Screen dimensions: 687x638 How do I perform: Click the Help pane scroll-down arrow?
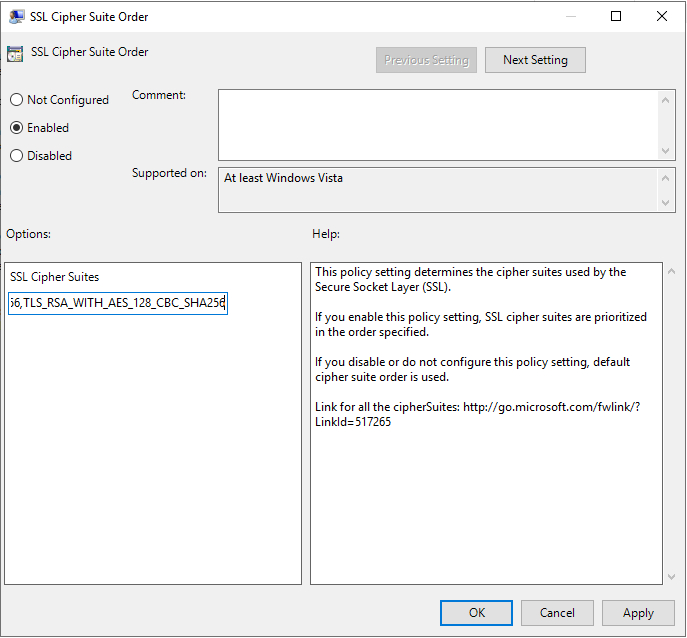coord(671,577)
